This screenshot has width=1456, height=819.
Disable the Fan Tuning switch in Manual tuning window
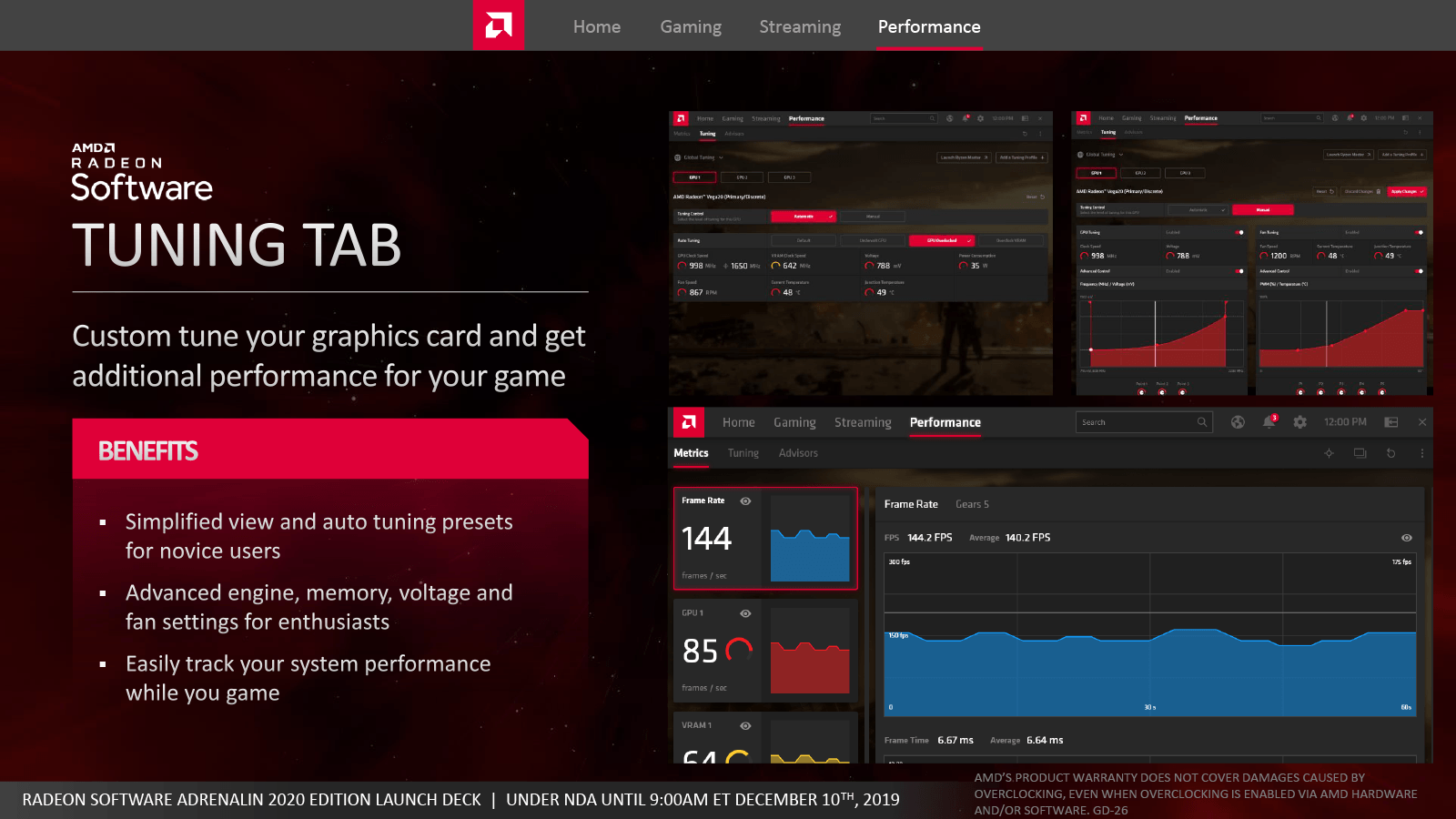coord(1420,233)
